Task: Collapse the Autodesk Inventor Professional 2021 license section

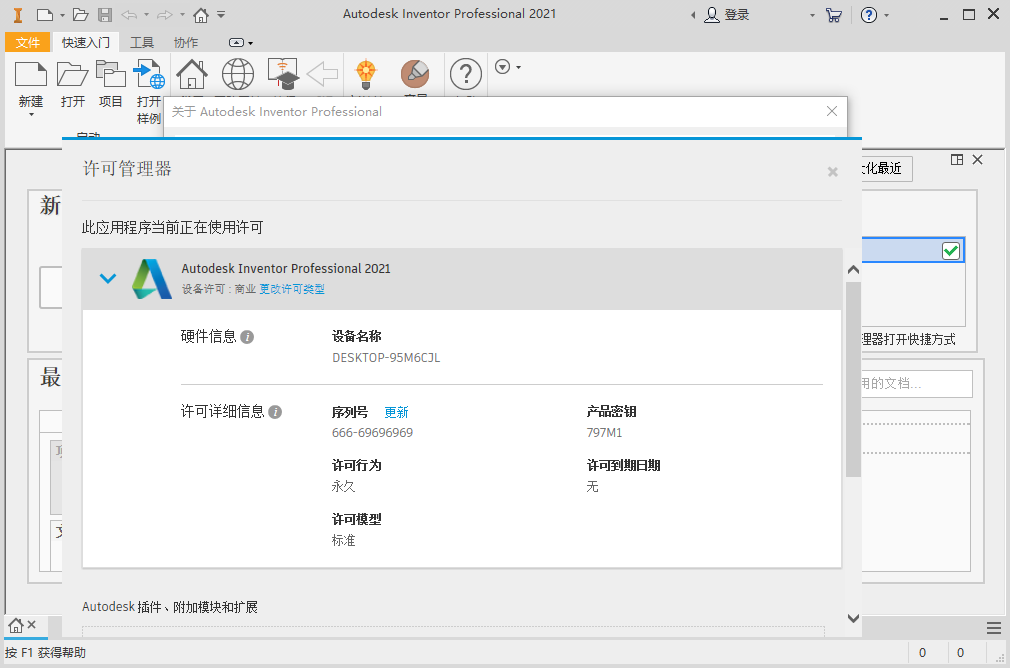Action: tap(108, 278)
